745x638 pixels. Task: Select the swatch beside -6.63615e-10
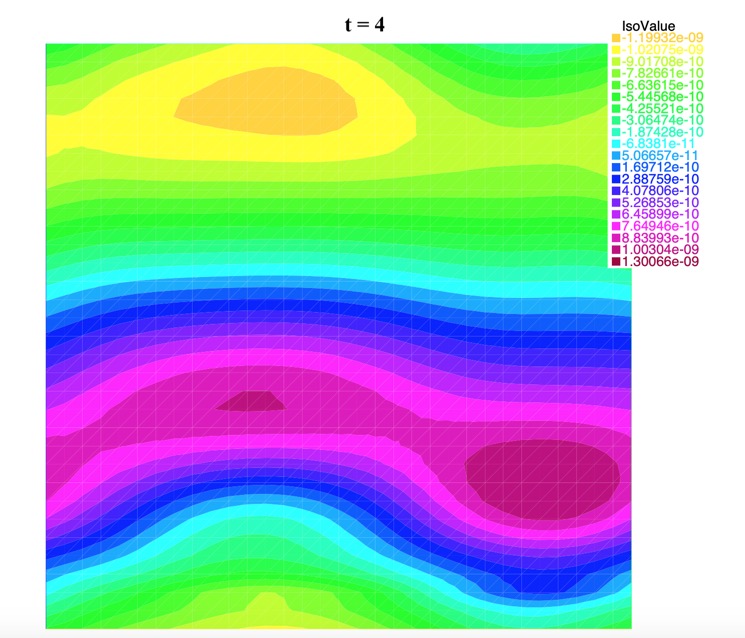[x=616, y=85]
